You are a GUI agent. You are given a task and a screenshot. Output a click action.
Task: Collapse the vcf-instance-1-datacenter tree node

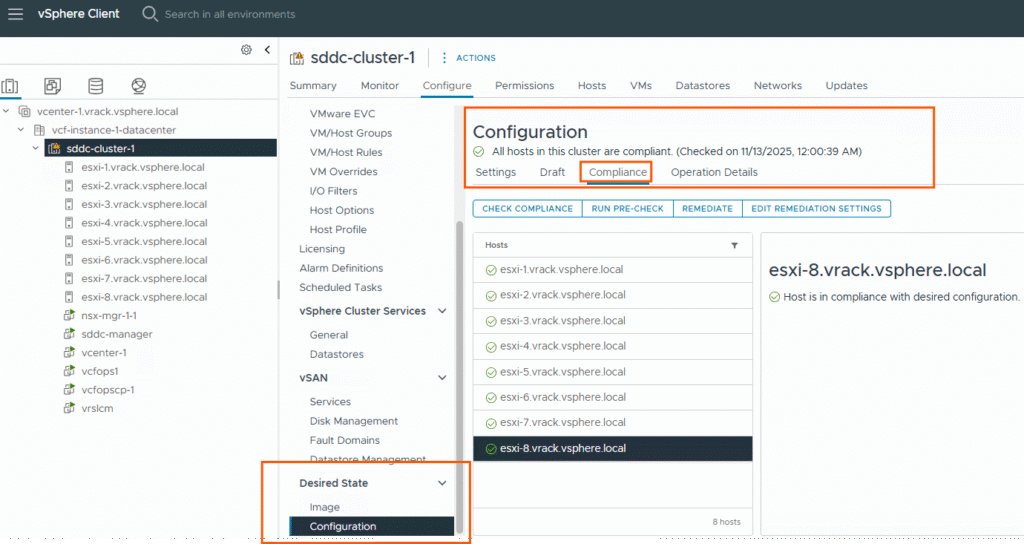tap(21, 130)
